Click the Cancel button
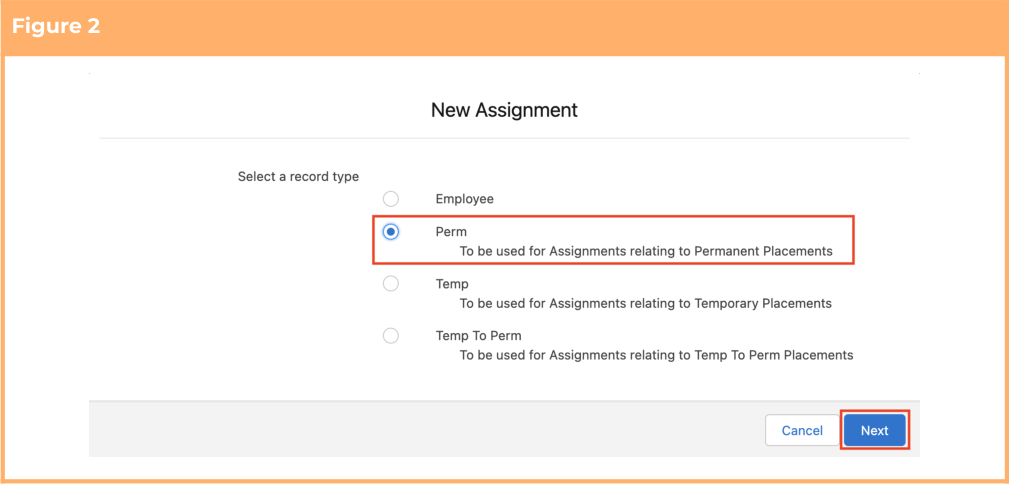1009x484 pixels. 802,431
